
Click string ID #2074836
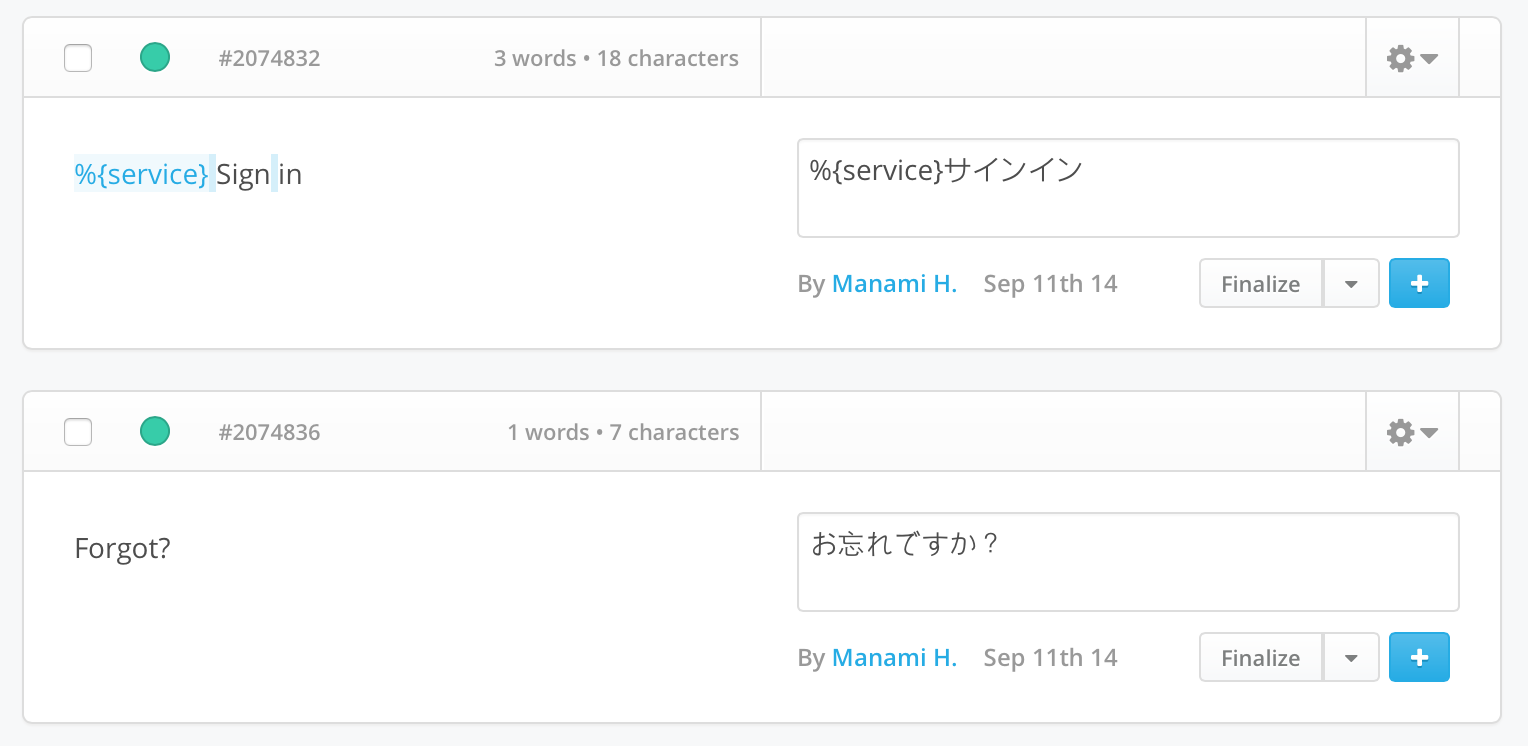(269, 432)
